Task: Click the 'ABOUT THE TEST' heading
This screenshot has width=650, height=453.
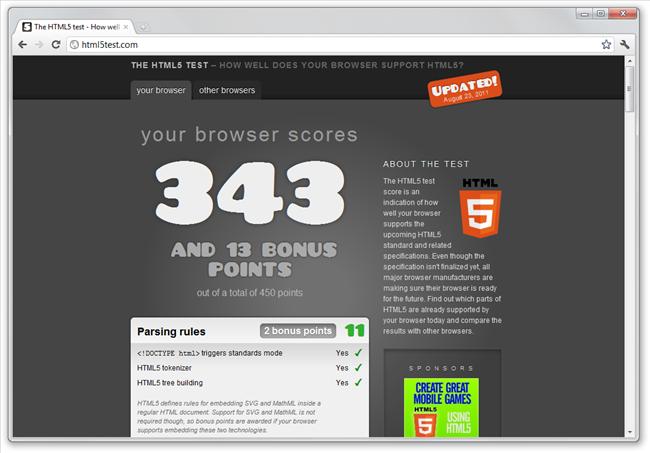Action: [x=426, y=164]
